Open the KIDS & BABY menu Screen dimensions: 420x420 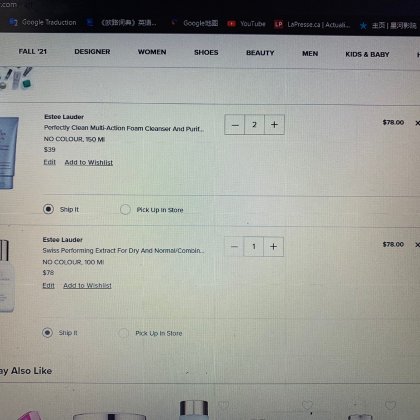pos(367,54)
